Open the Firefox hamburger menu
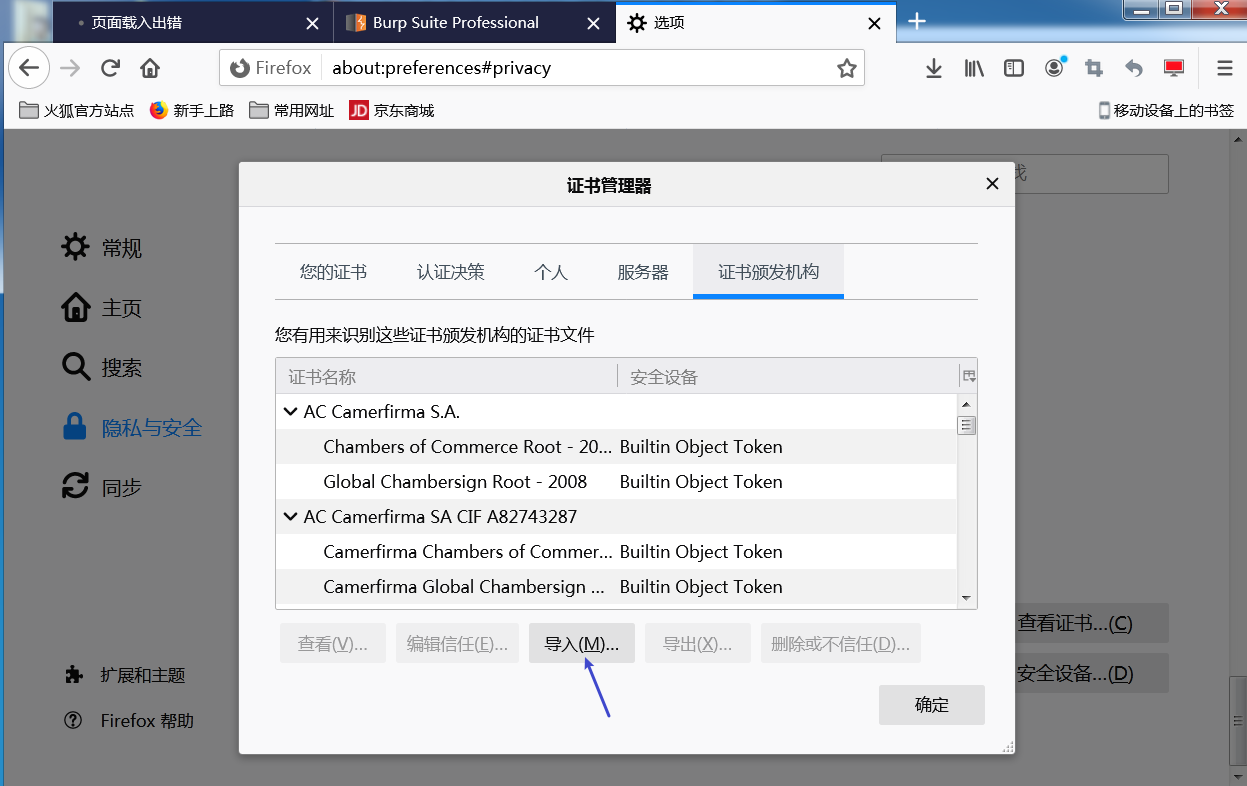Screen dimensions: 1247x786 (1224, 68)
